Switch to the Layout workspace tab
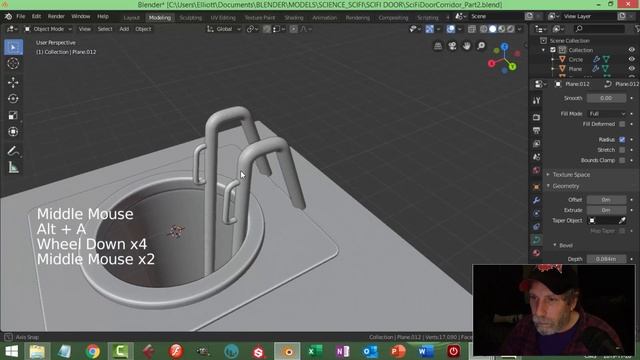 click(x=131, y=18)
